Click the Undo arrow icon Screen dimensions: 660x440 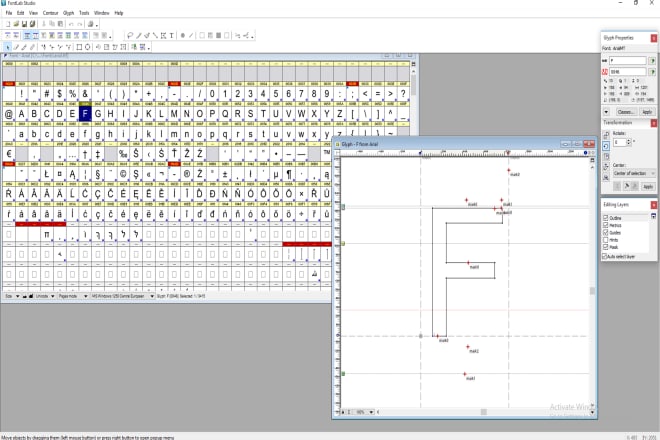tap(71, 24)
